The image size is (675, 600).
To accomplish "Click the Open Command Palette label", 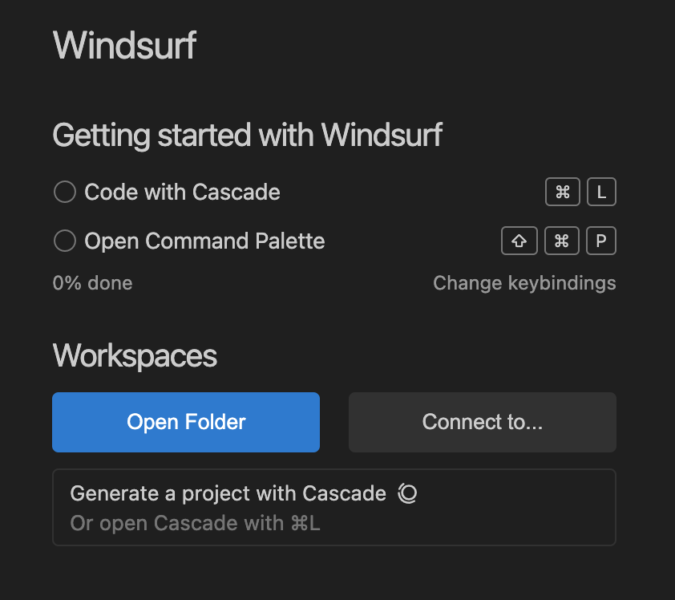I will pyautogui.click(x=204, y=241).
